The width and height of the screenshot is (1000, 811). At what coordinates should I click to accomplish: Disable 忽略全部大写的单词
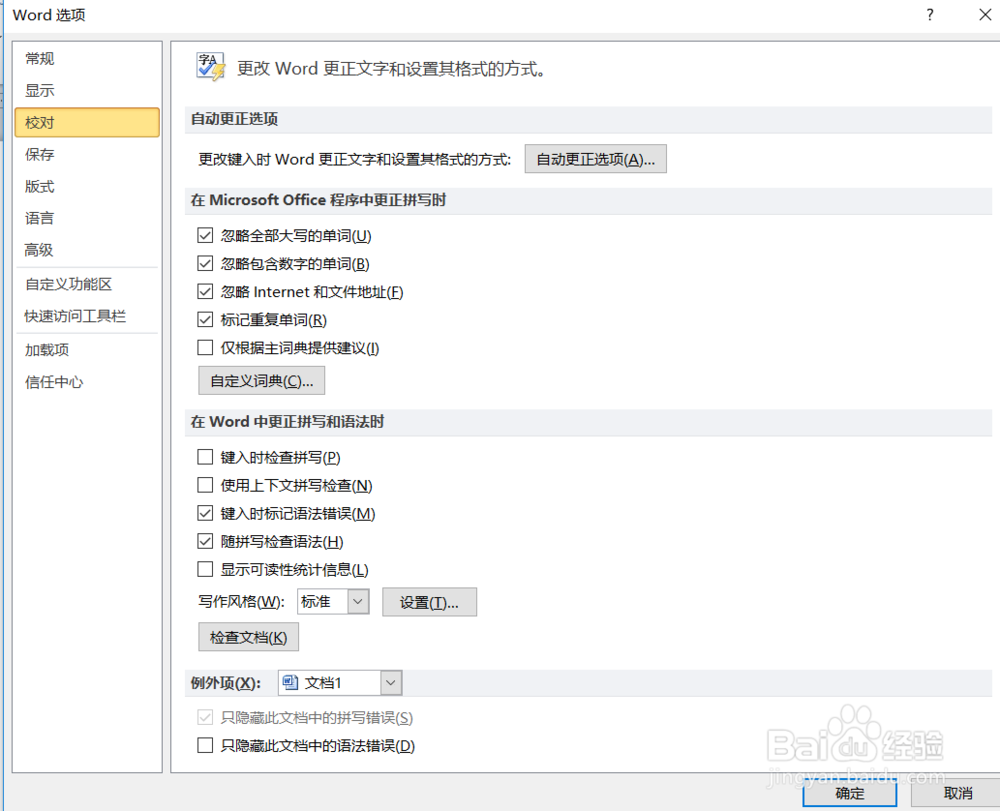click(205, 235)
